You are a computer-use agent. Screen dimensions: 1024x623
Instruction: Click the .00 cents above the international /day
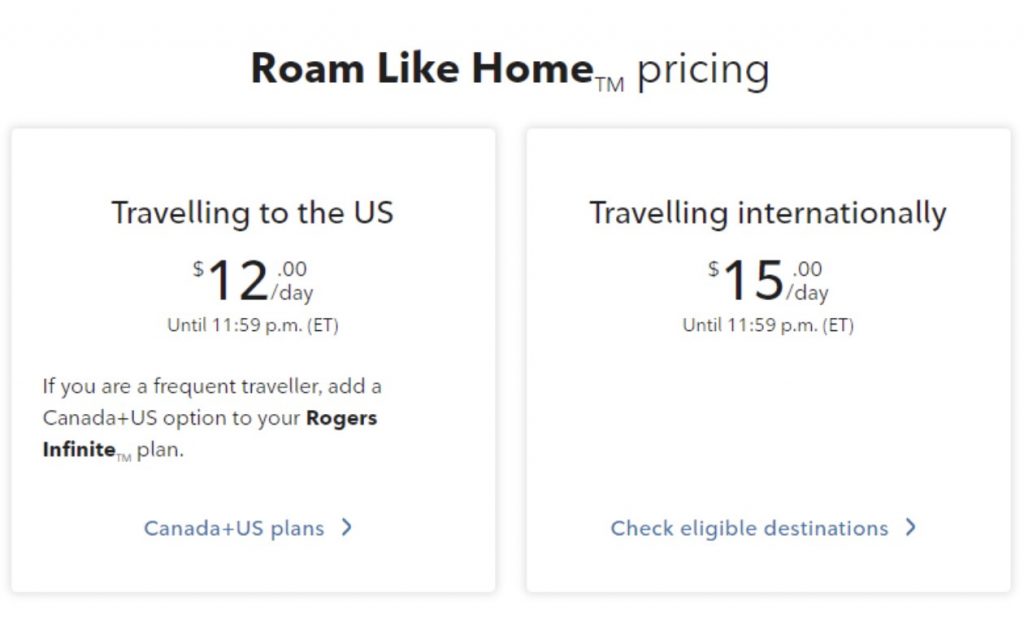(x=807, y=268)
